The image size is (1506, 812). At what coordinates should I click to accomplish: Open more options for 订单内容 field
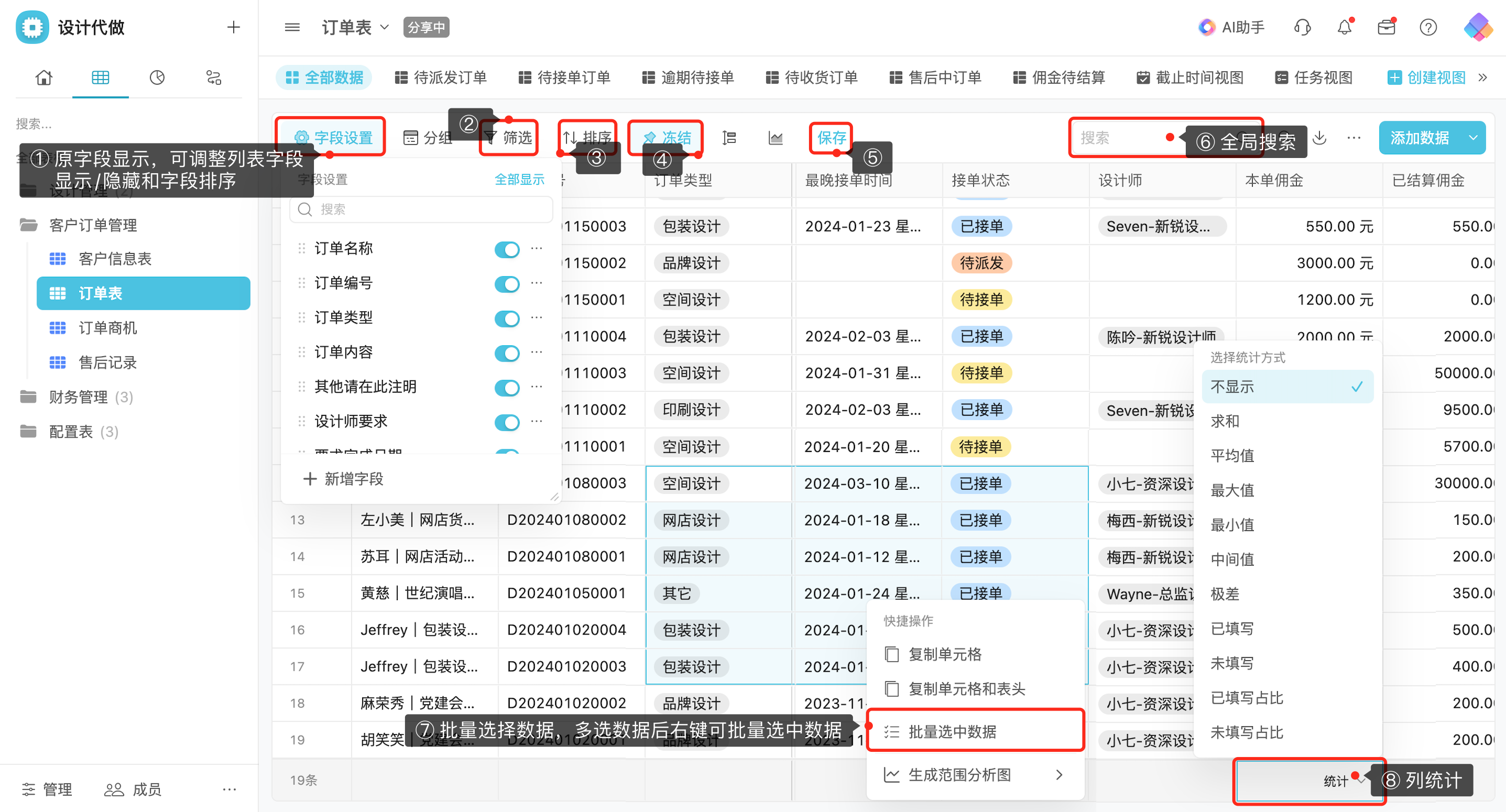[536, 352]
